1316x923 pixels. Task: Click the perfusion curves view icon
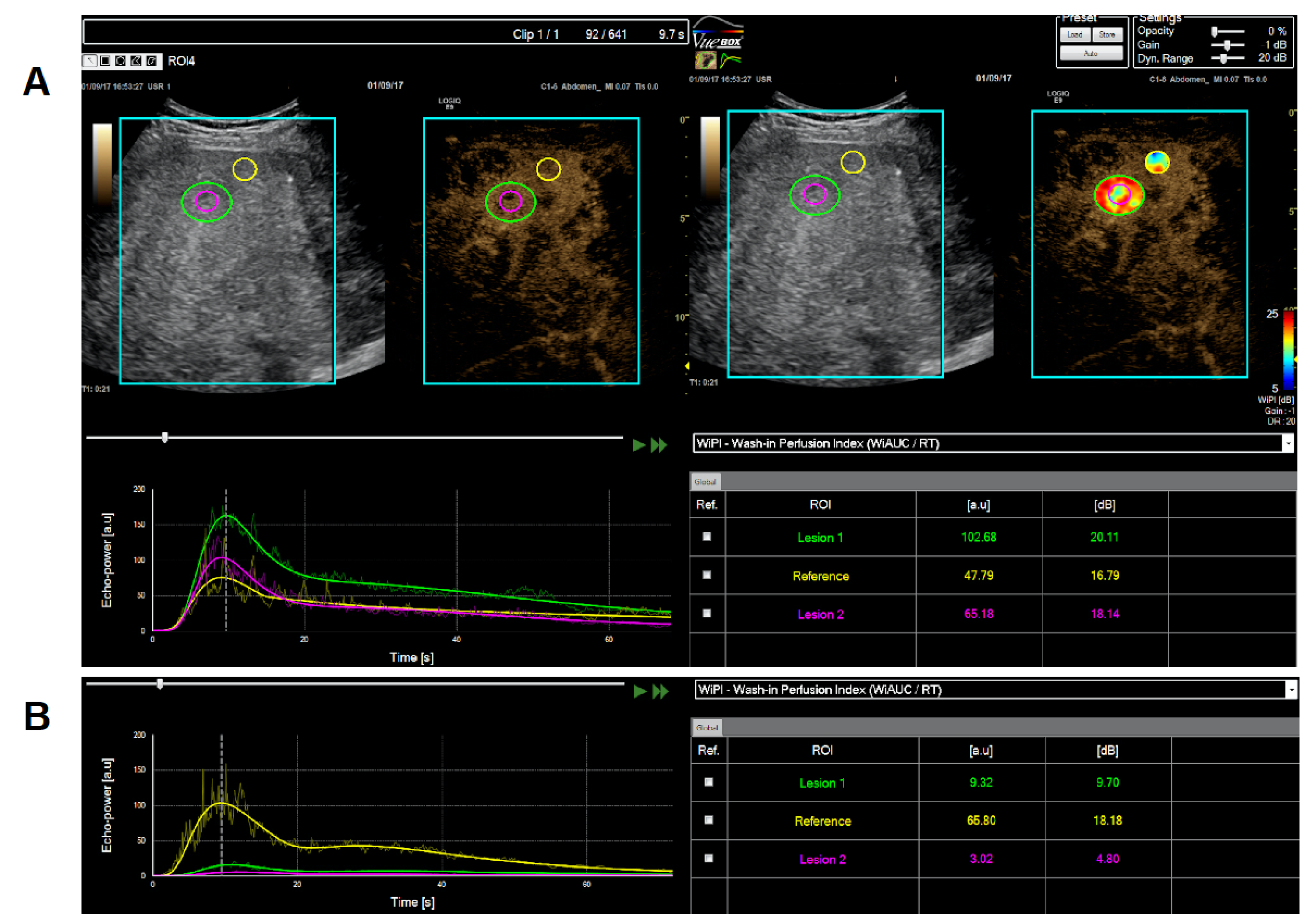(730, 59)
